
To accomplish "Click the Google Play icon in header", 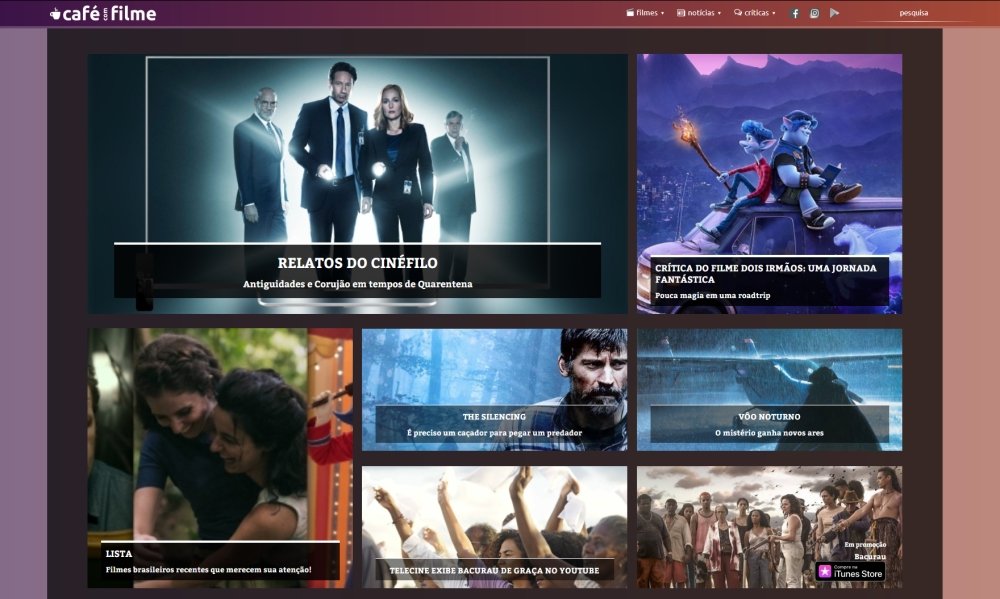I will 834,13.
